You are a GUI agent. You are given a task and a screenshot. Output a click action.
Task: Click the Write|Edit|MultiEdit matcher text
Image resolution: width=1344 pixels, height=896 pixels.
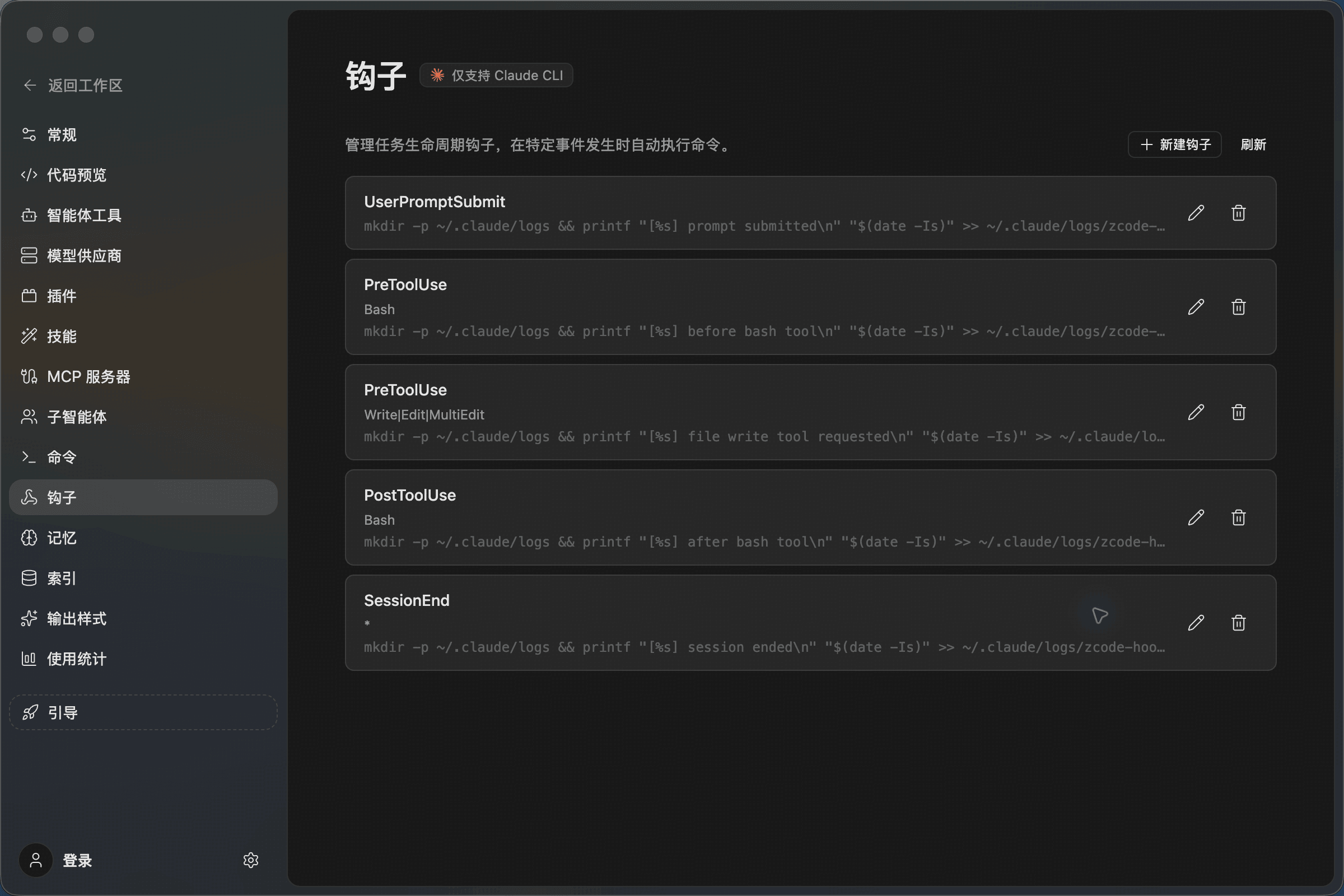[x=424, y=415]
